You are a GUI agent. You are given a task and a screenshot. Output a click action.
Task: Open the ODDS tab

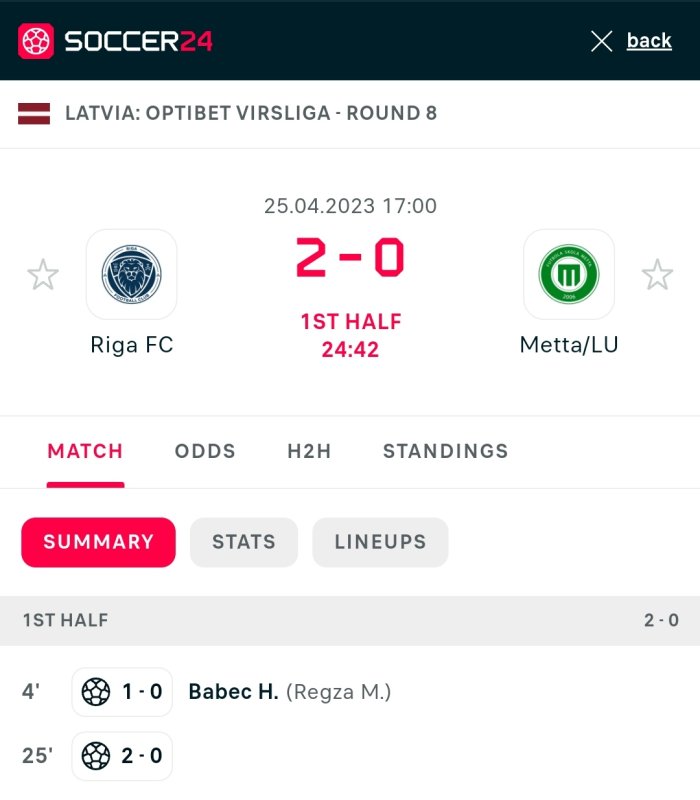point(205,451)
